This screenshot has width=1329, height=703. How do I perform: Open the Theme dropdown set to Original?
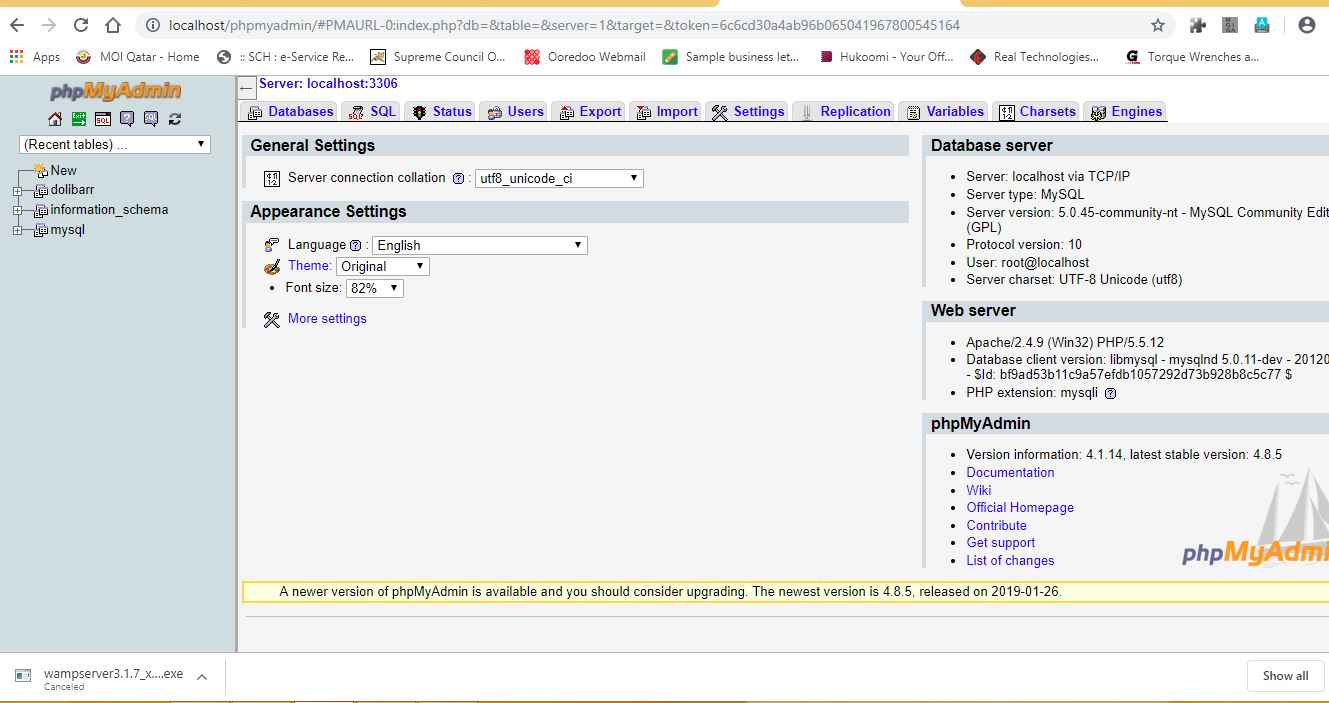tap(383, 266)
